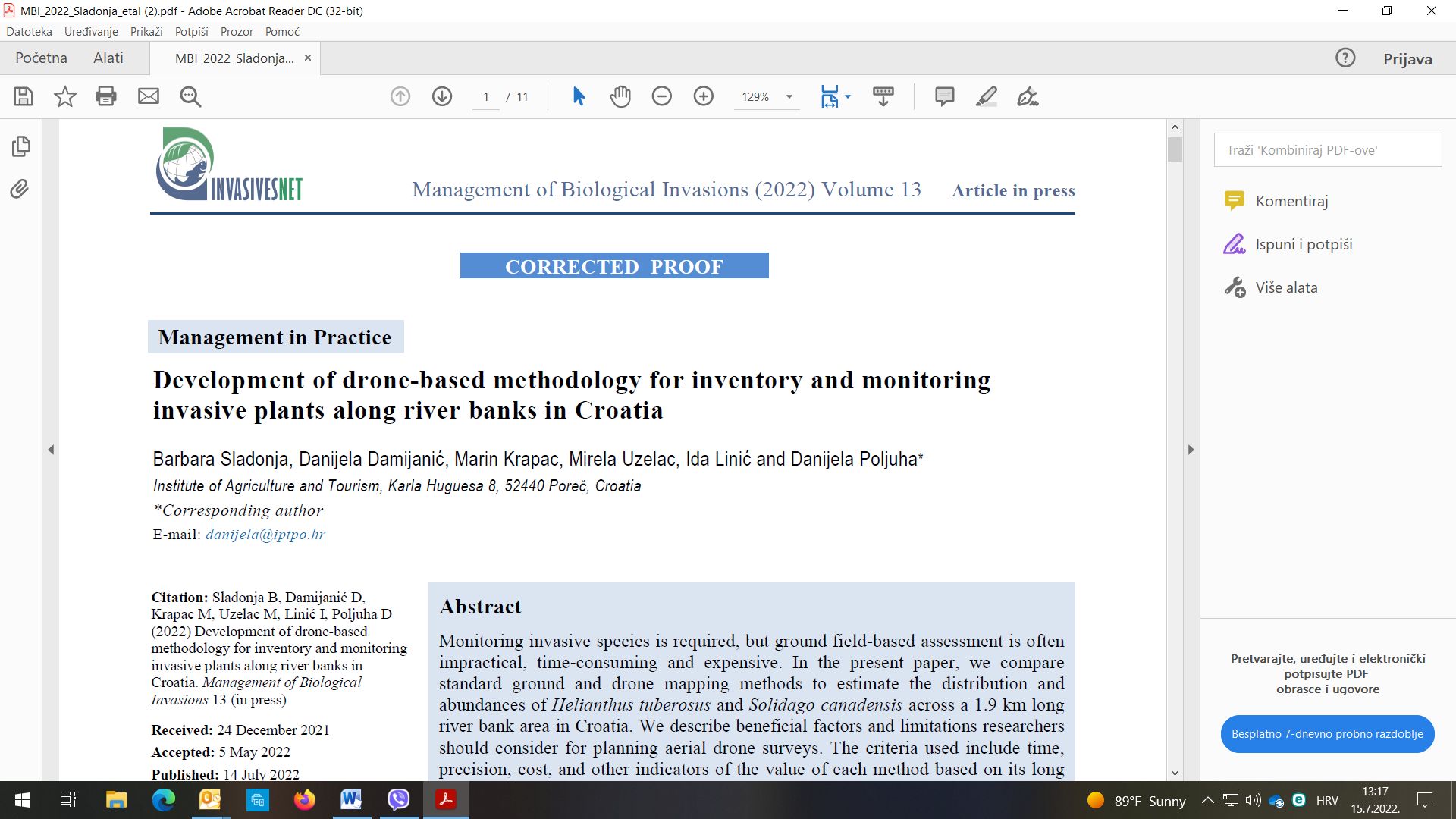1456x819 pixels.
Task: Open Outlook from the taskbar
Action: point(210,800)
